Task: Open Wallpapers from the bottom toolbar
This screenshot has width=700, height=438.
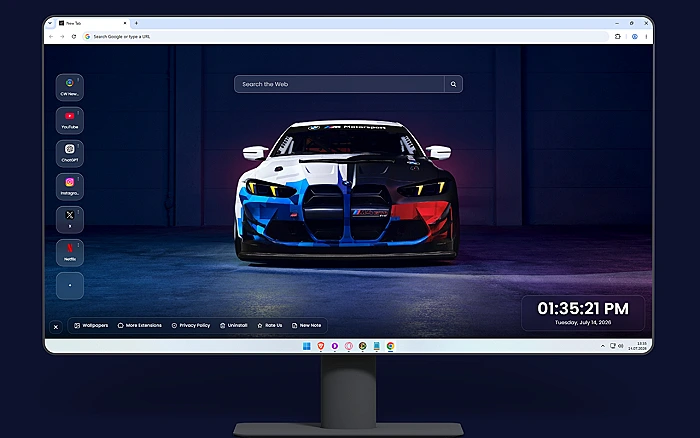Action: tap(91, 325)
